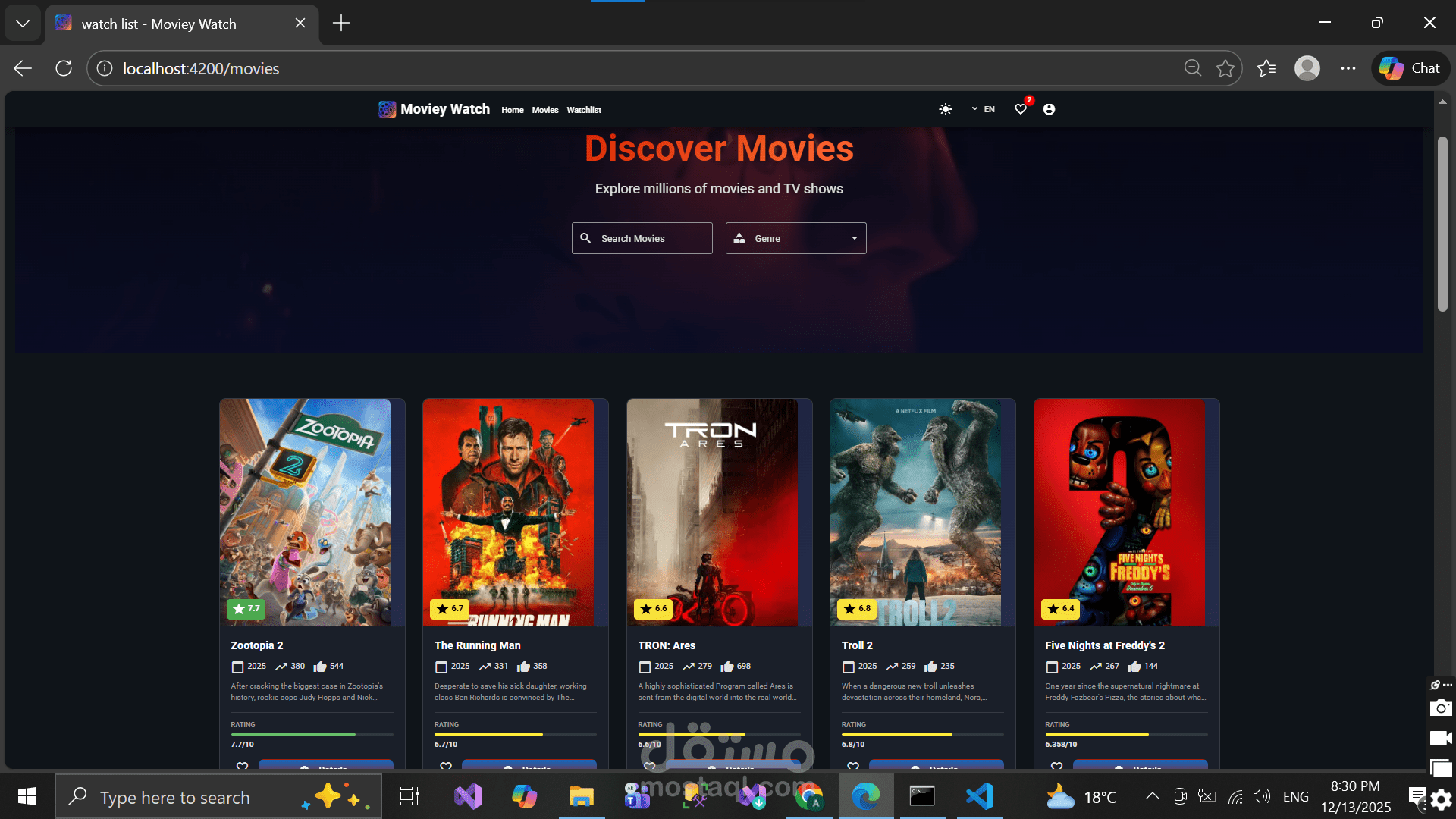Show hidden system tray icons
This screenshot has width=1456, height=819.
(1152, 796)
